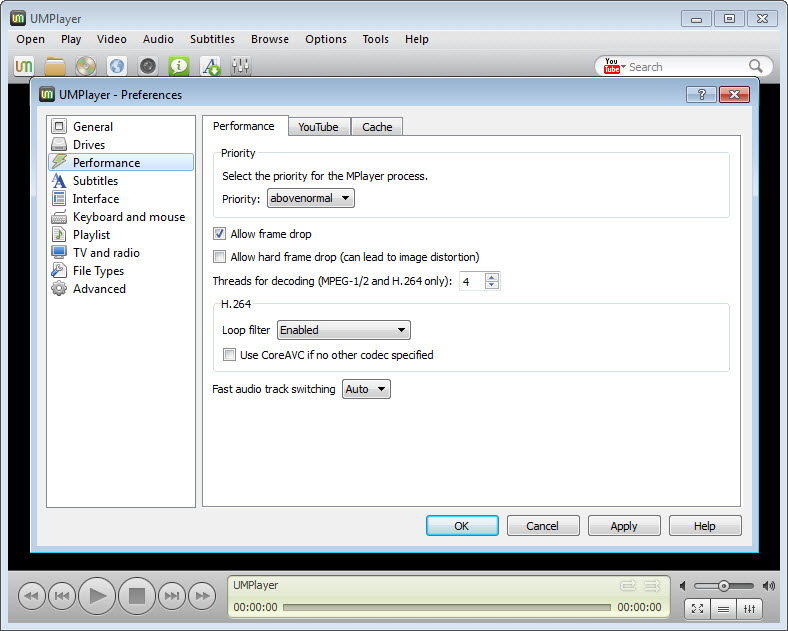Click OK to save preferences
This screenshot has width=788, height=631.
point(462,525)
